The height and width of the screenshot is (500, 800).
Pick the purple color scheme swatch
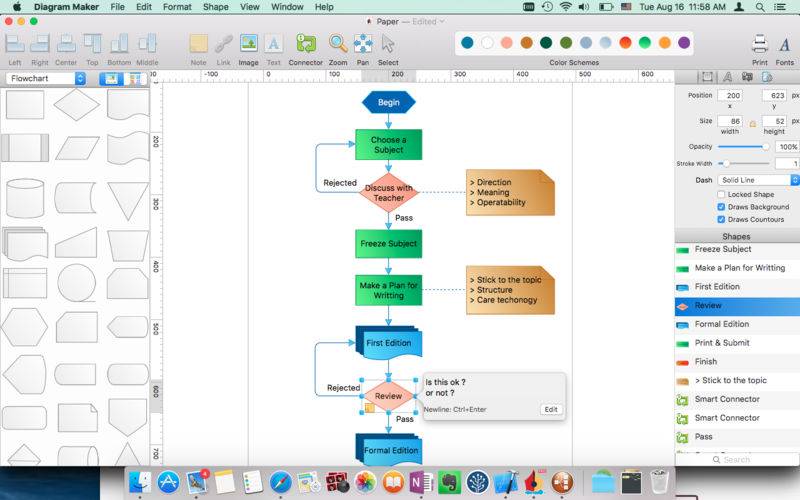(684, 43)
